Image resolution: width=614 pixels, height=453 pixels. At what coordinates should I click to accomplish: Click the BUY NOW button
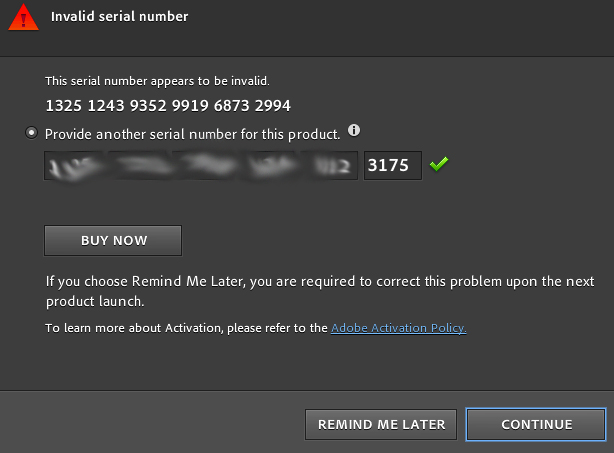[x=113, y=240]
